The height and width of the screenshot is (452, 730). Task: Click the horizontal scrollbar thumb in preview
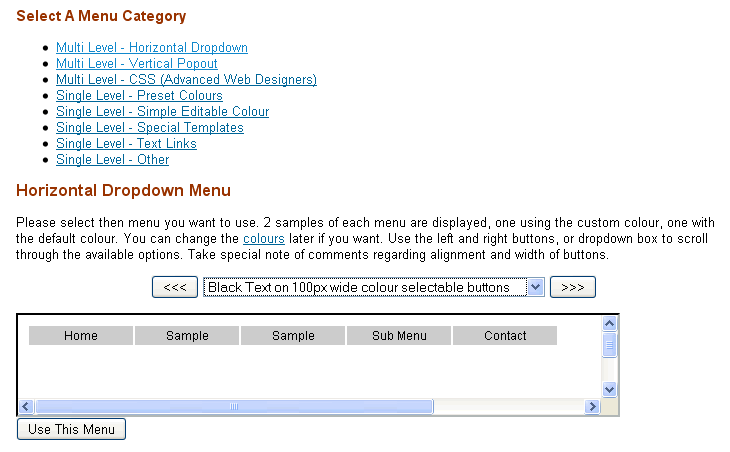pos(234,406)
